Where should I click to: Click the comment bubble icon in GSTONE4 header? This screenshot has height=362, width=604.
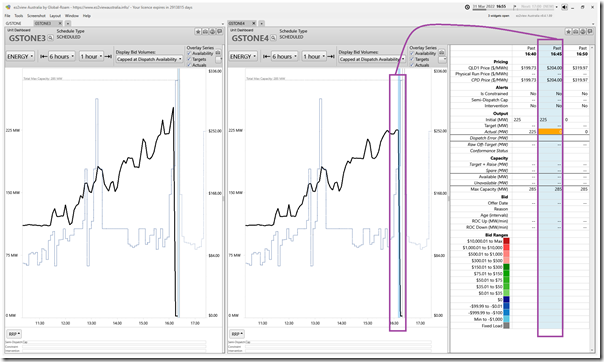[x=590, y=32]
